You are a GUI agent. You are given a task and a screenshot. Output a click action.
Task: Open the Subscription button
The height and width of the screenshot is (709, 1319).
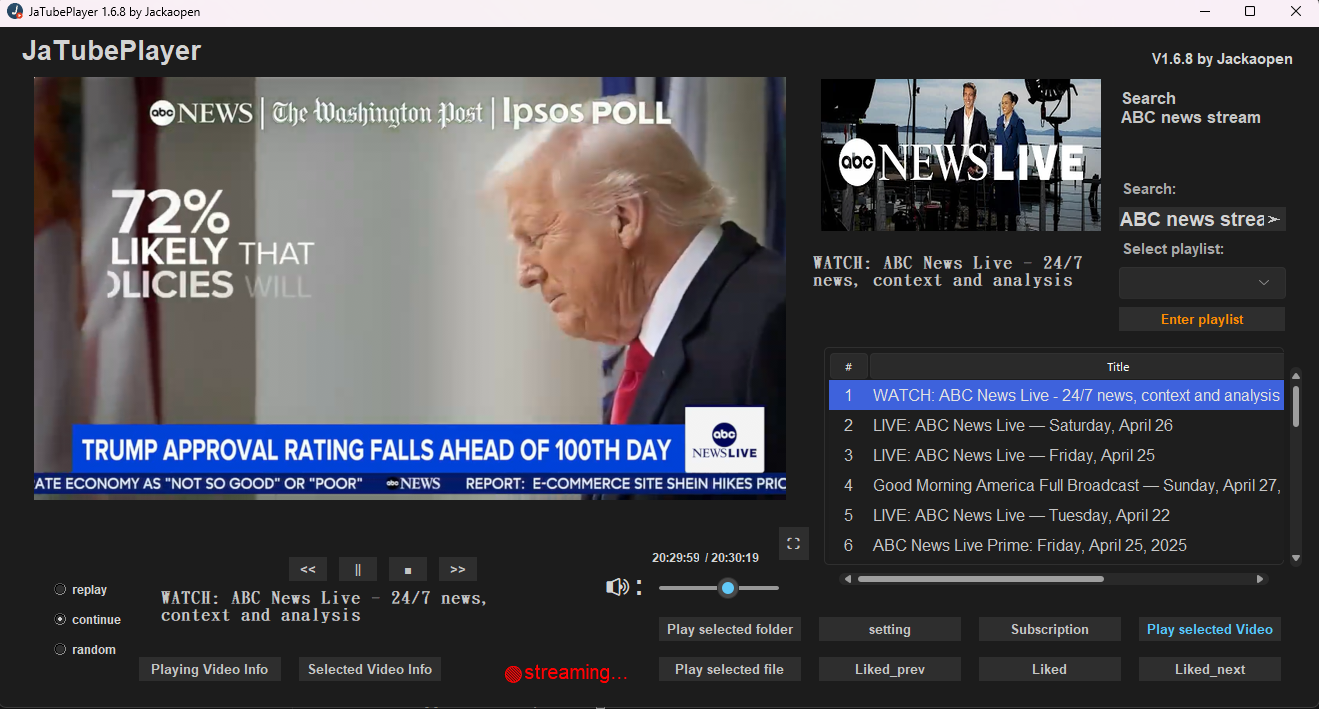point(1050,629)
